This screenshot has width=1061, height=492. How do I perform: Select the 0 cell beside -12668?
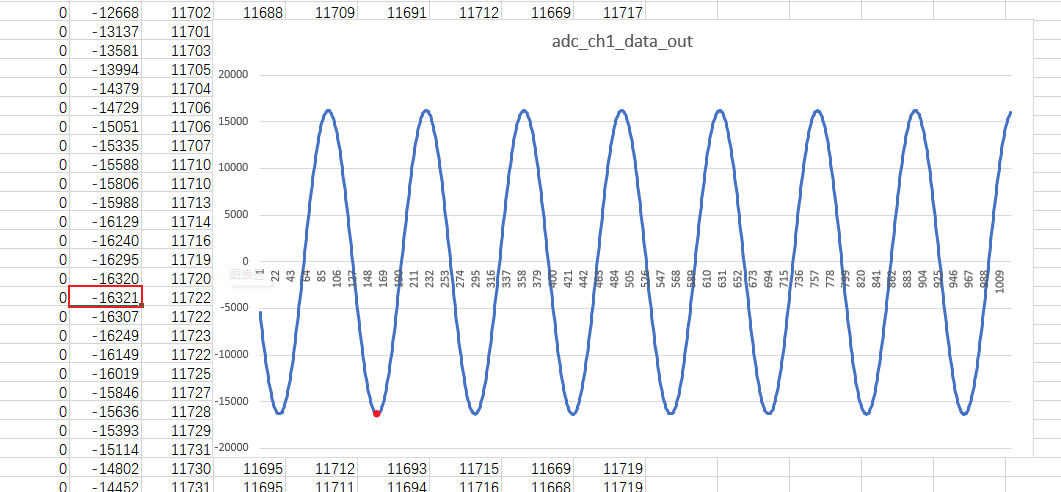[x=35, y=13]
